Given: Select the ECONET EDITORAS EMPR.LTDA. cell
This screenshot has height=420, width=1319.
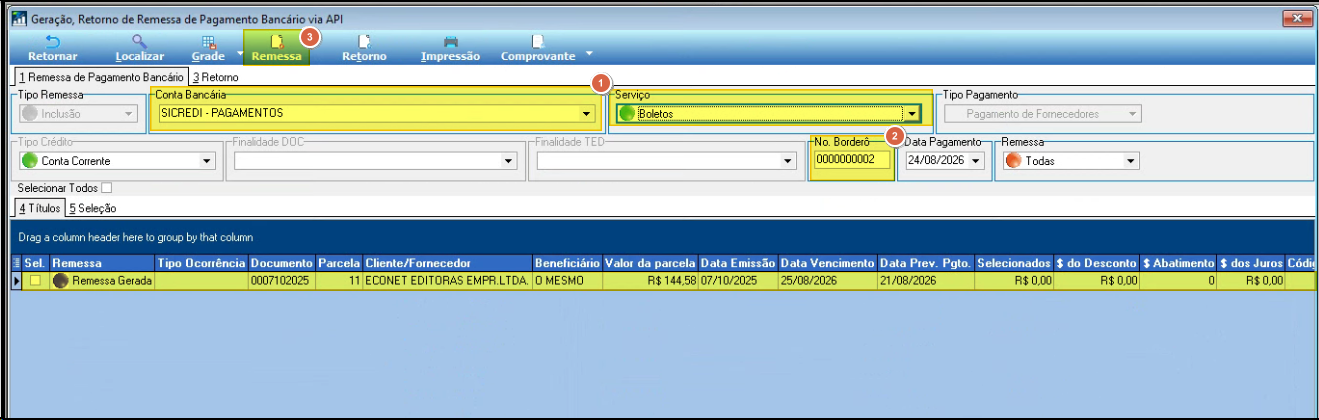Looking at the screenshot, I should coord(447,281).
